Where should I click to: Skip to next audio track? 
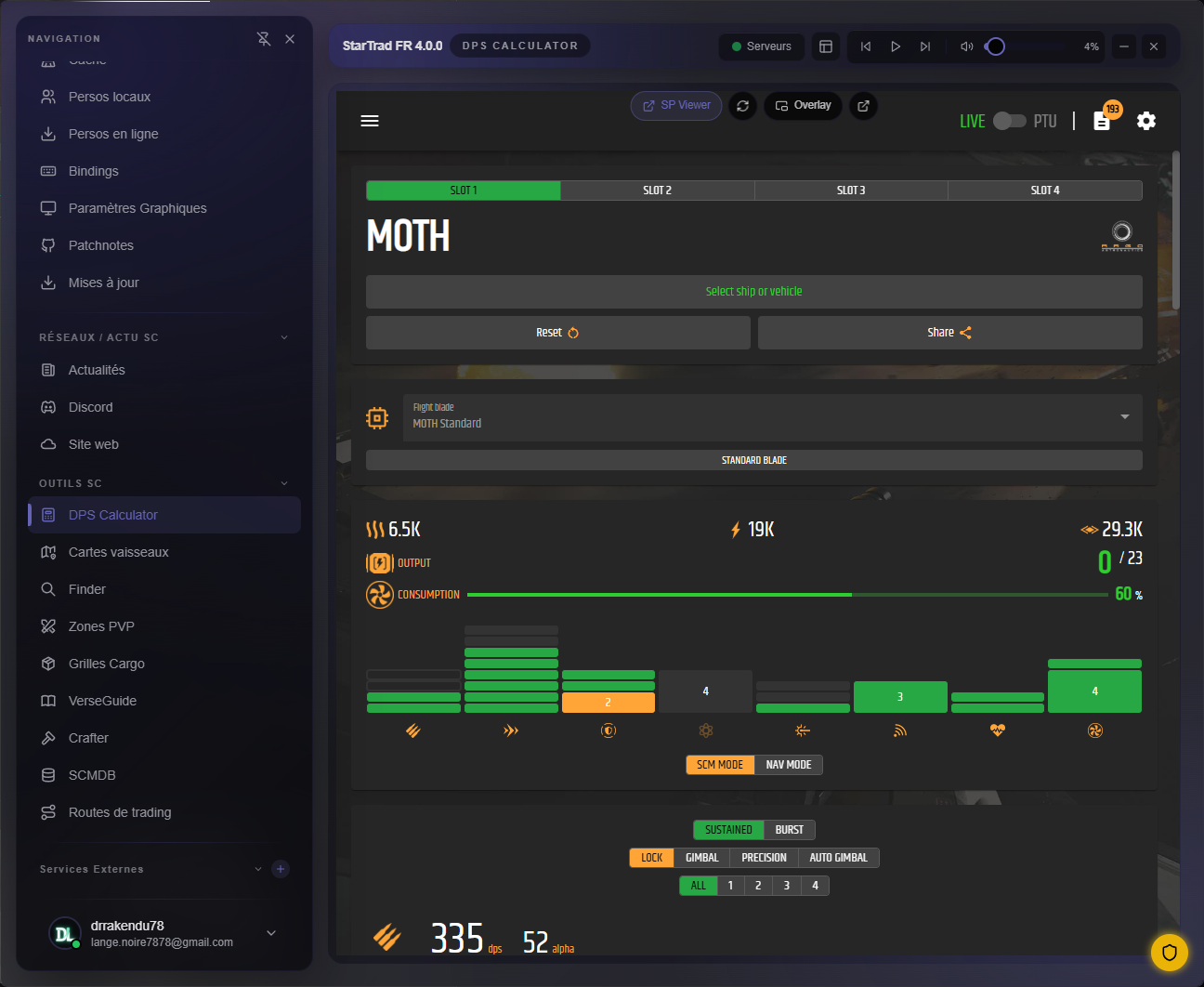click(x=925, y=46)
